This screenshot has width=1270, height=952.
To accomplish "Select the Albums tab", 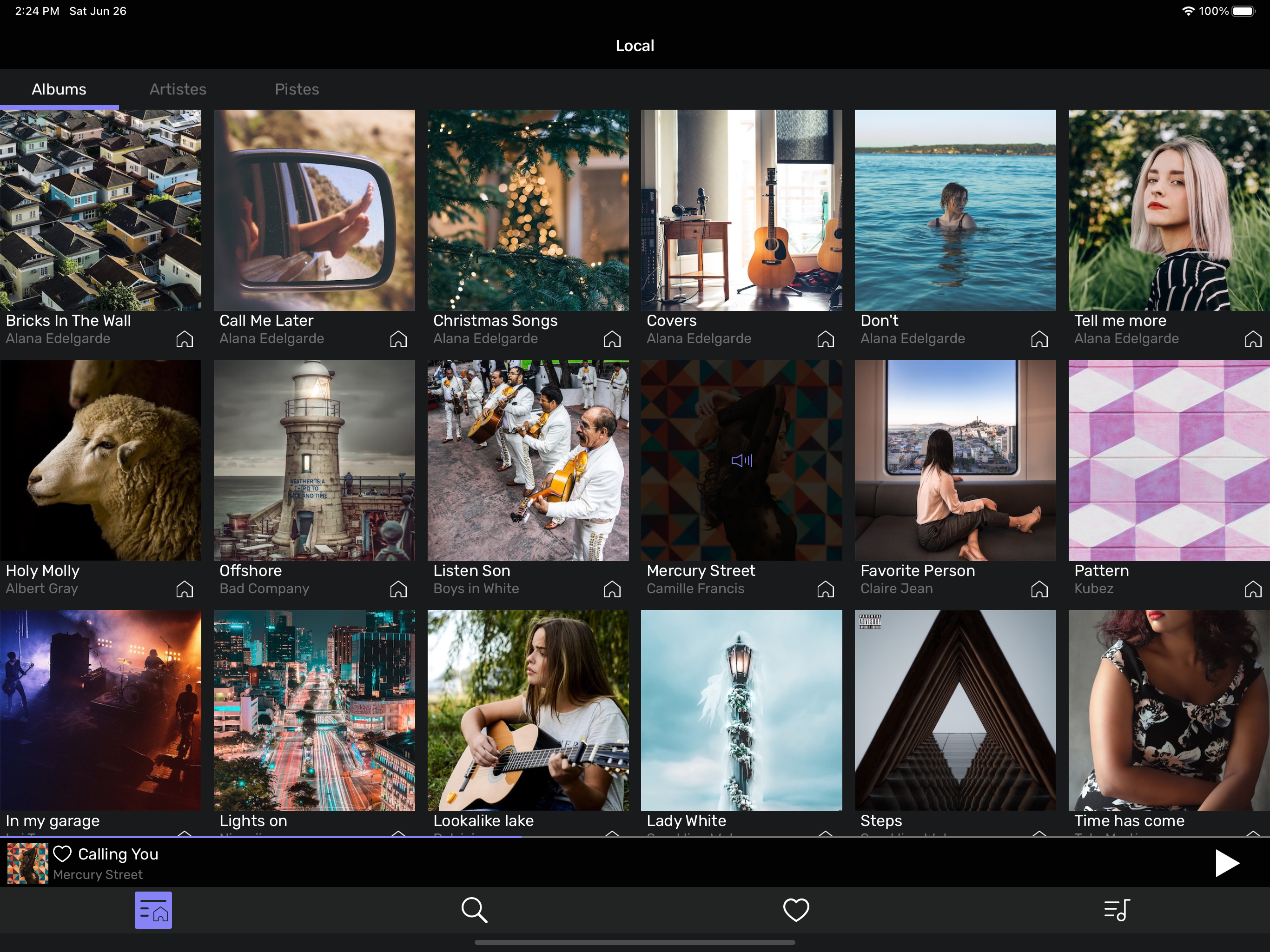I will click(59, 89).
